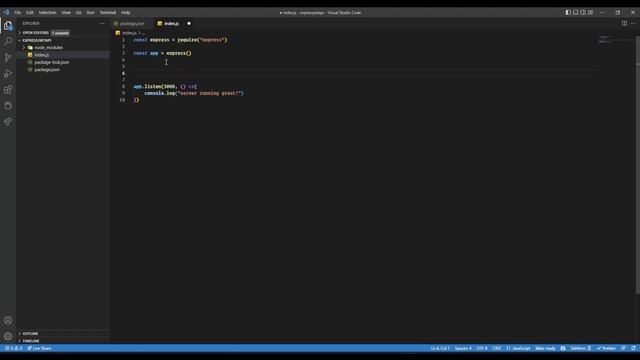Open the Terminal menu
640x360 pixels.
pyautogui.click(x=108, y=13)
